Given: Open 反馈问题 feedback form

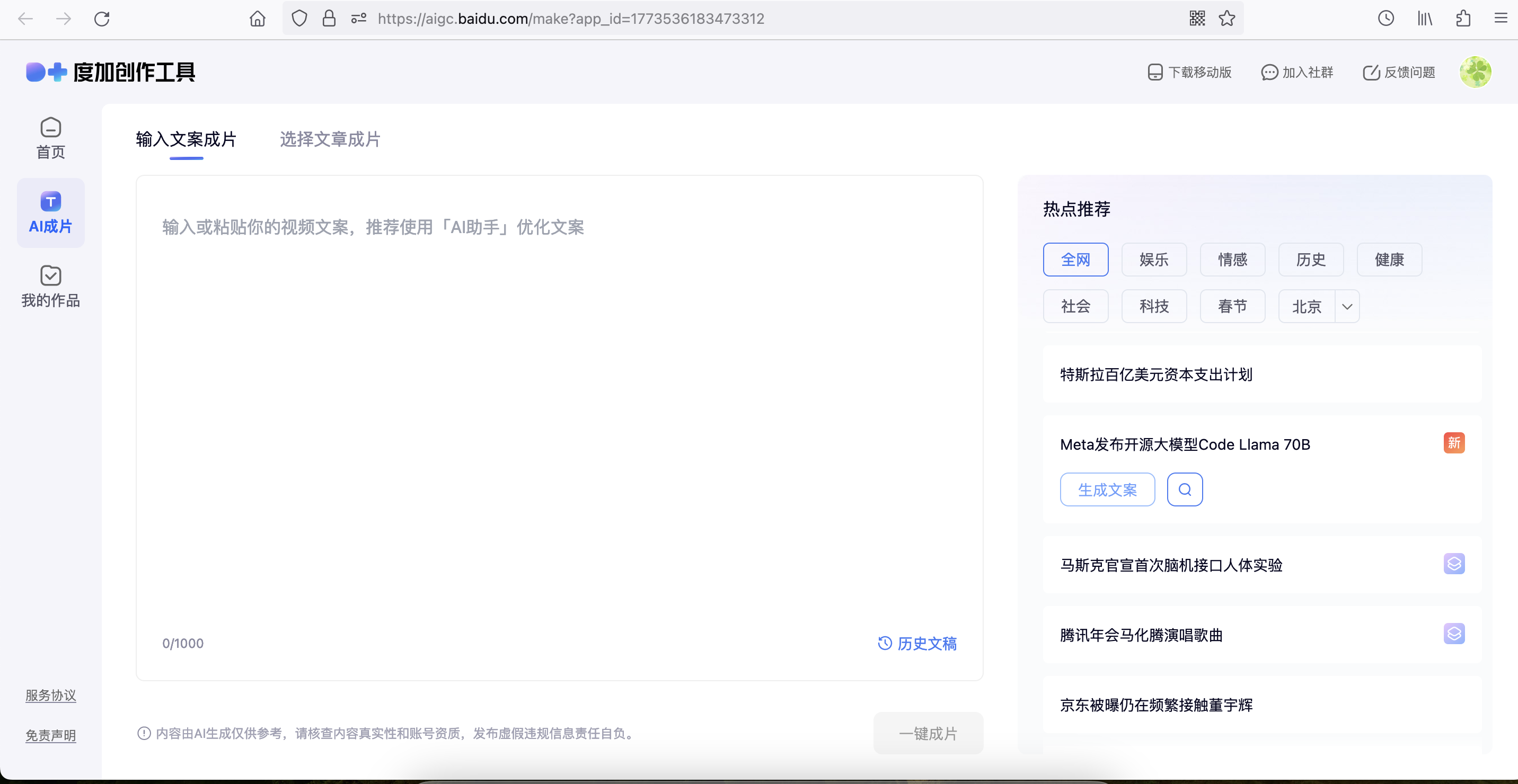Looking at the screenshot, I should tap(1399, 72).
